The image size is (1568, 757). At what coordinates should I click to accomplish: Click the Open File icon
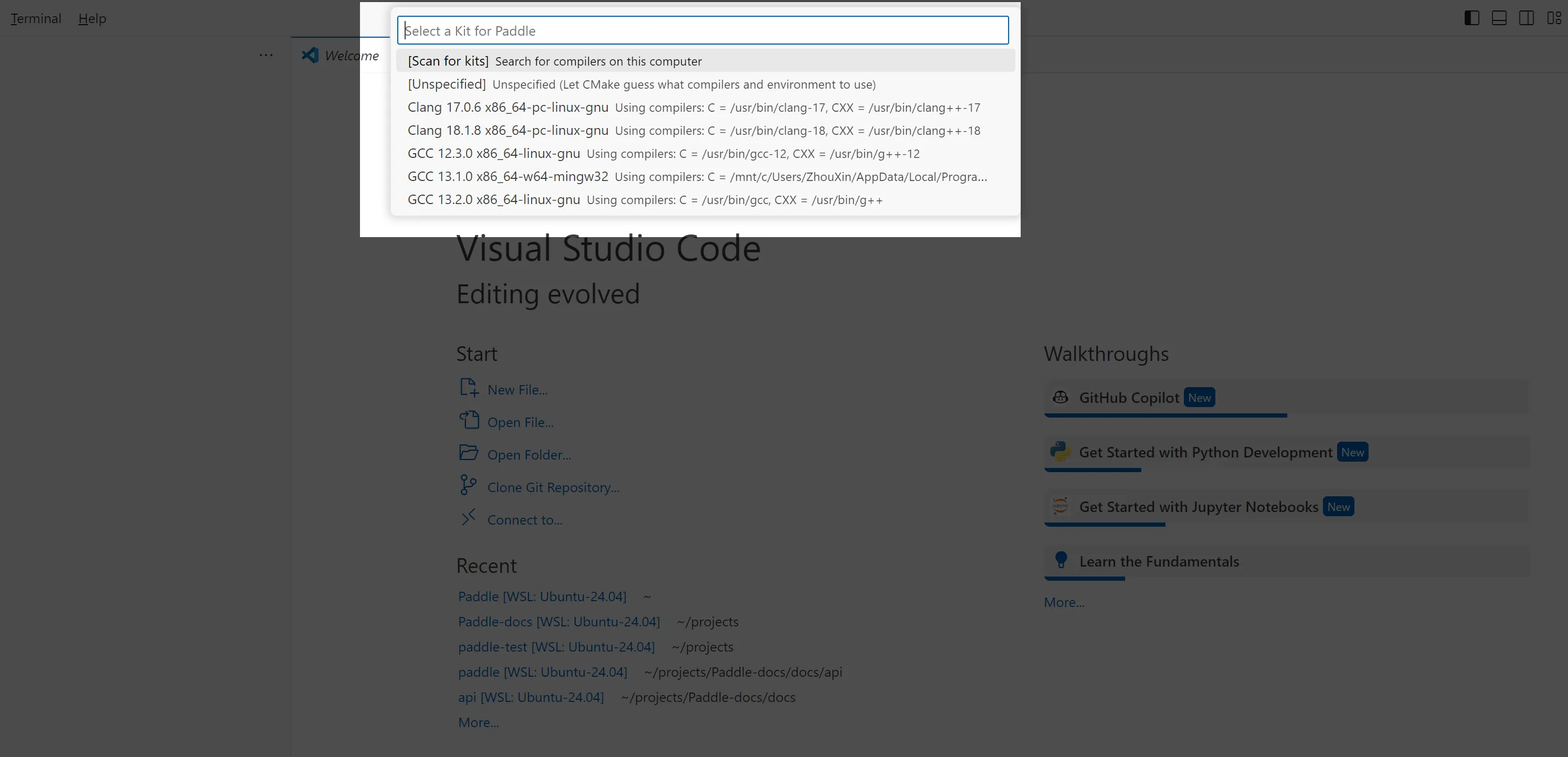[x=469, y=420]
